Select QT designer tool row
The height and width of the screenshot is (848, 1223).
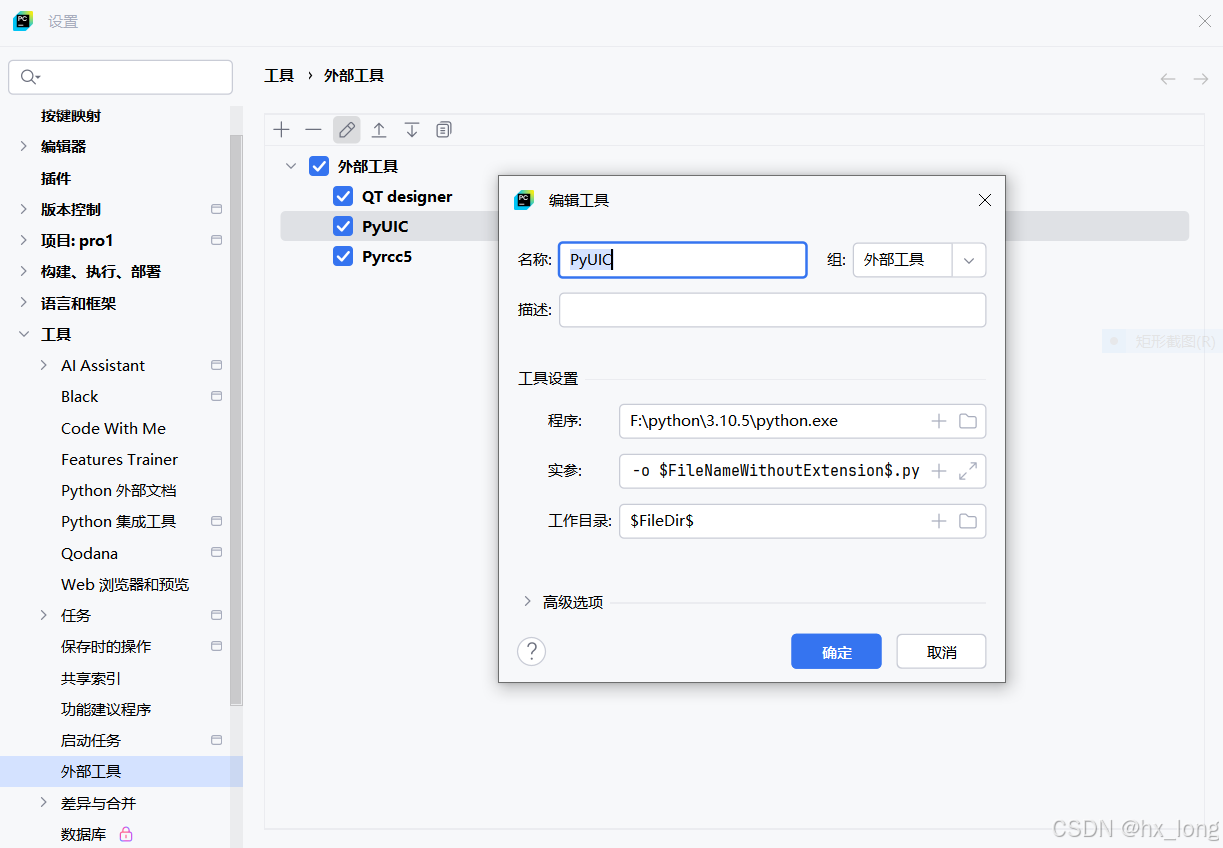pos(407,196)
